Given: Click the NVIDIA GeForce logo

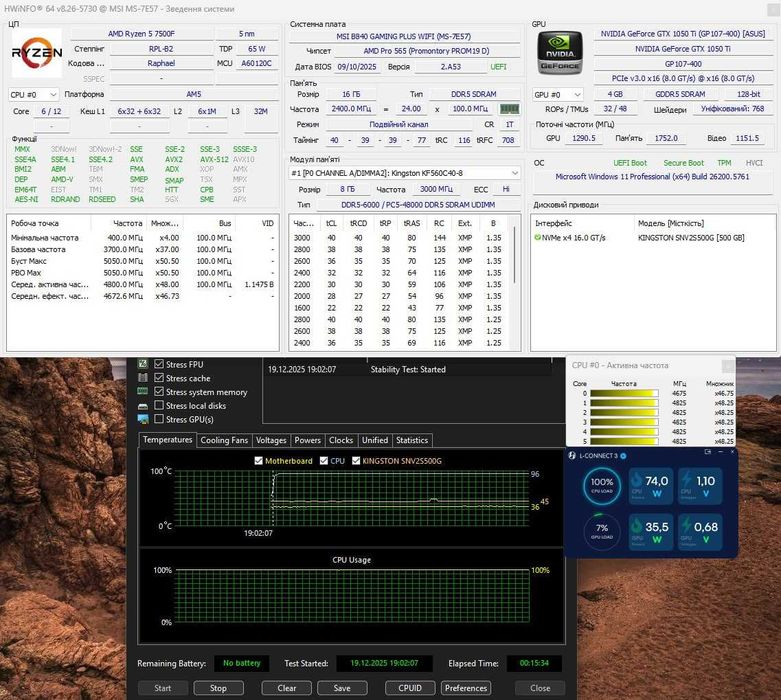Looking at the screenshot, I should [559, 53].
